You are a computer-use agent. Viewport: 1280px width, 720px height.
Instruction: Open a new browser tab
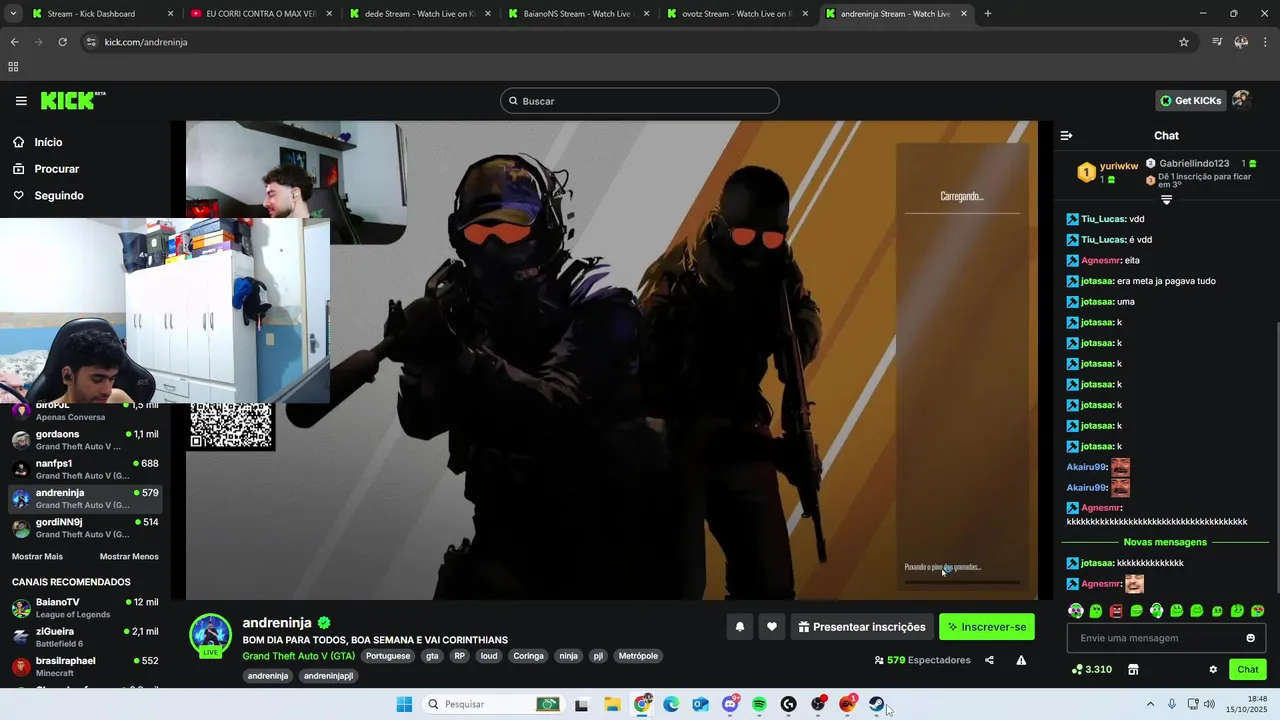pyautogui.click(x=988, y=14)
